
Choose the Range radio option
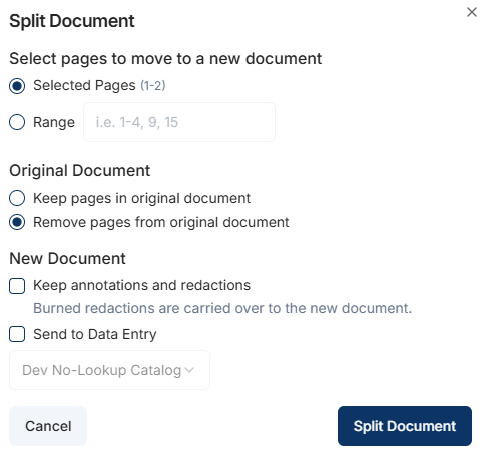click(17, 122)
